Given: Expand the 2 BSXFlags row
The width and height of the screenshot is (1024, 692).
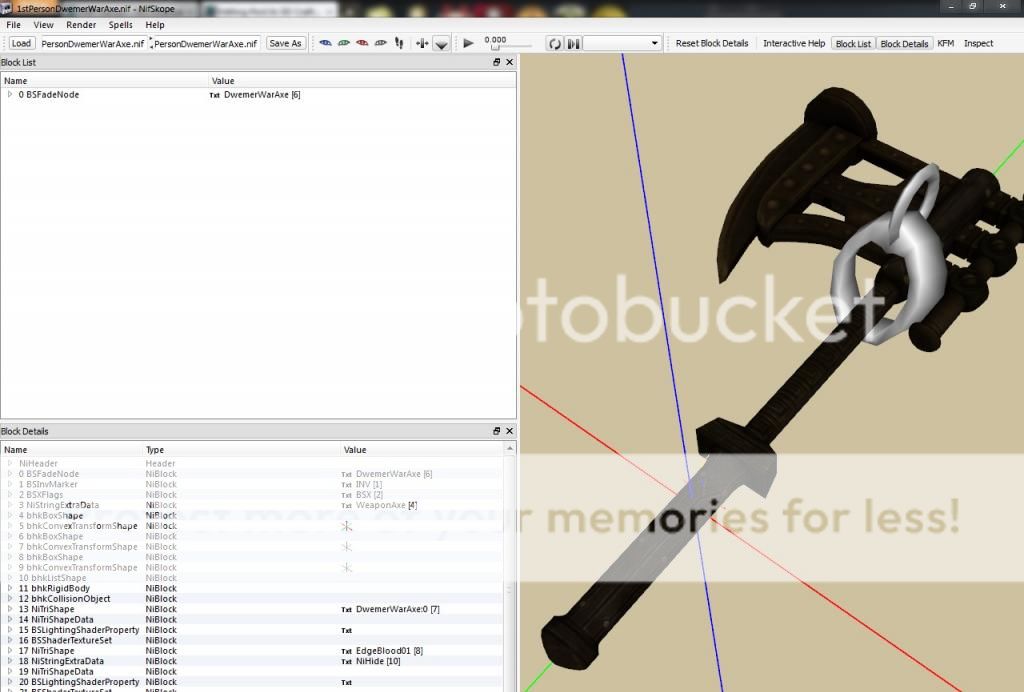Looking at the screenshot, I should coord(10,495).
